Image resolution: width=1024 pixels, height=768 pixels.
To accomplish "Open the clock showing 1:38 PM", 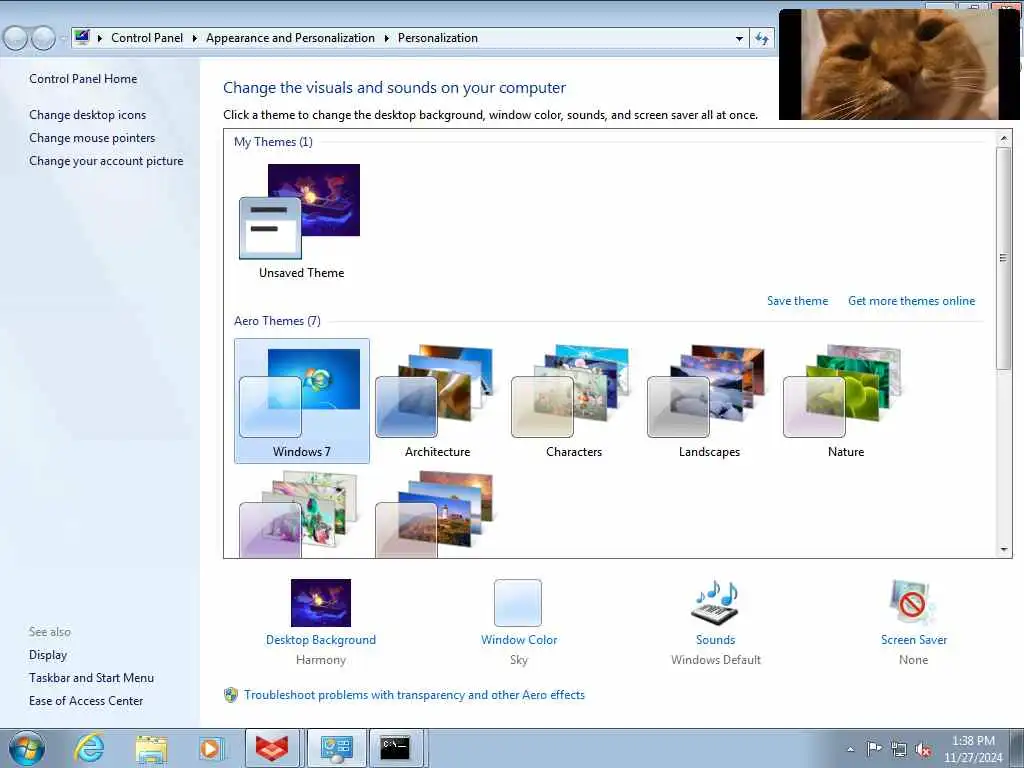I will click(973, 749).
